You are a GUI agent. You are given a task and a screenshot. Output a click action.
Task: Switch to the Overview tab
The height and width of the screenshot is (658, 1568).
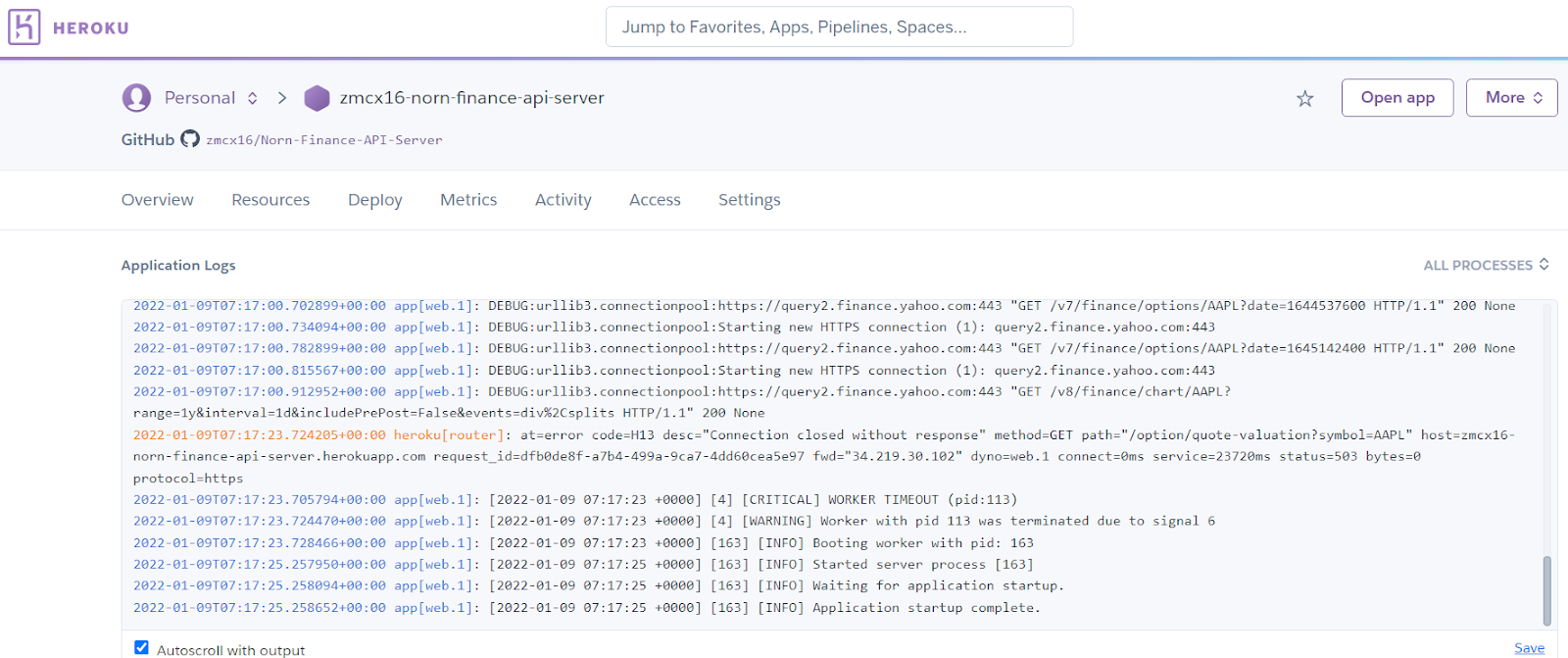158,200
